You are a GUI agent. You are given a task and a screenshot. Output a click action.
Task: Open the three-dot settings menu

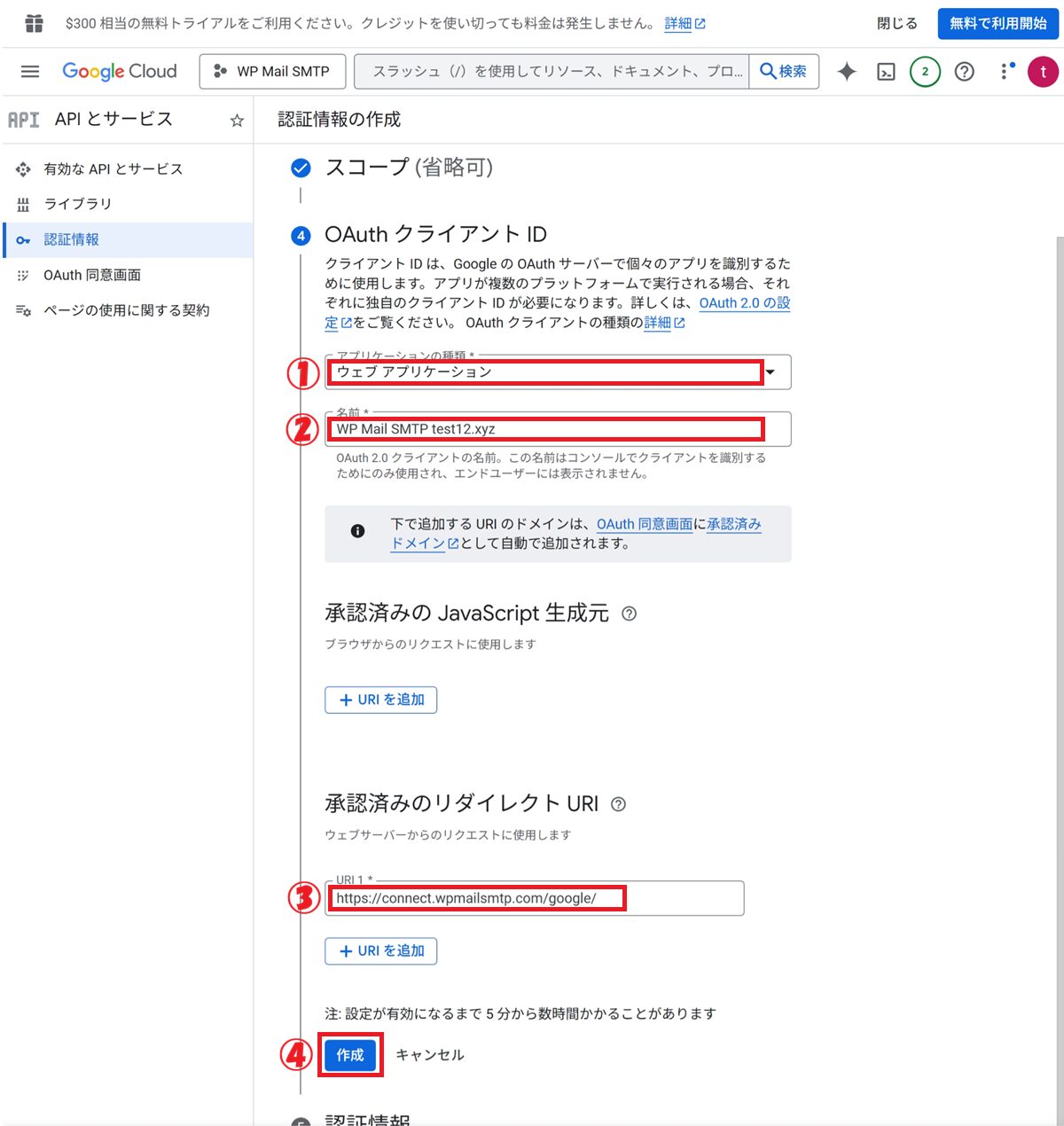coord(1004,72)
